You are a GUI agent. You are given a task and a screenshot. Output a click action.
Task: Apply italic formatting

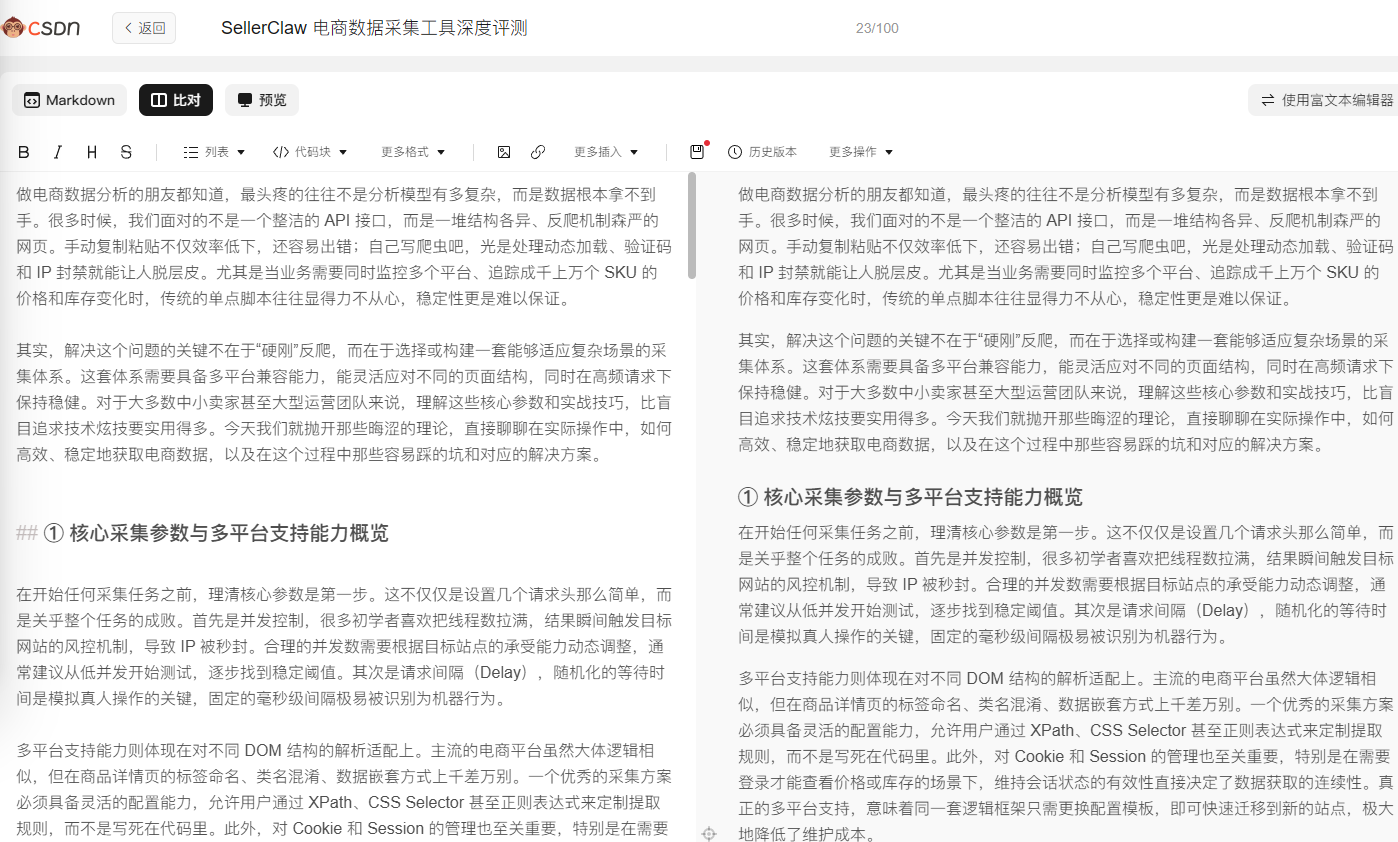58,152
